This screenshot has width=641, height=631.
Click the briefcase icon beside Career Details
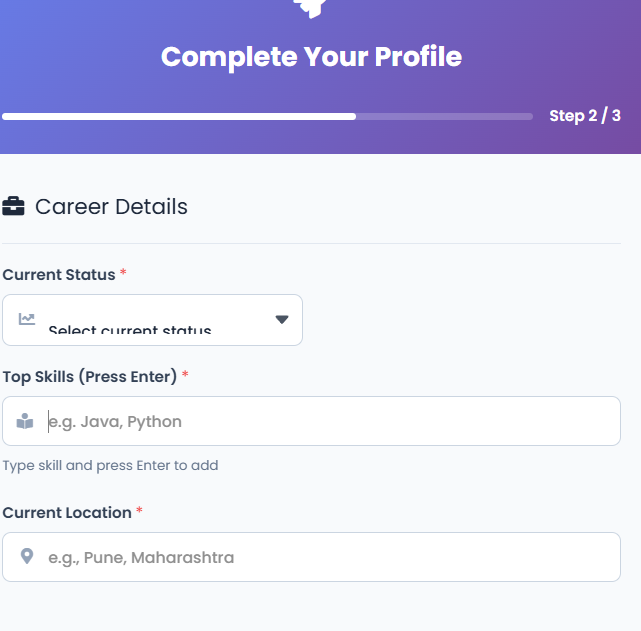coord(14,207)
